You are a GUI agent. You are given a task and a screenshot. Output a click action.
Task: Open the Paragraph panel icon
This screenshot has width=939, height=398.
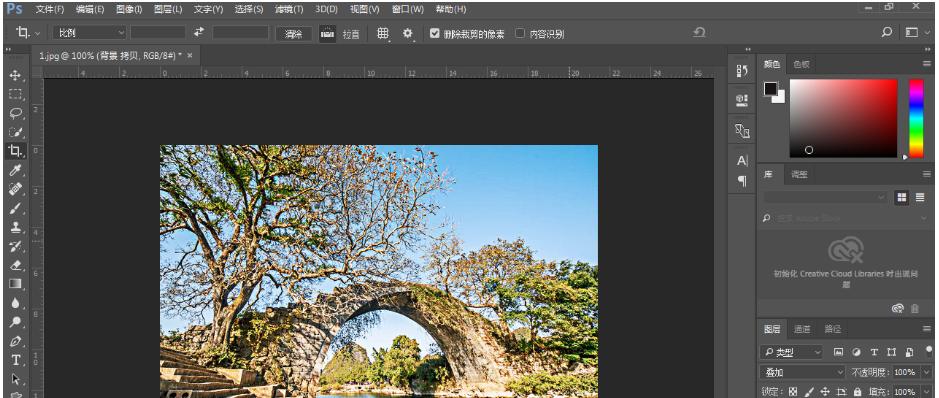point(742,181)
